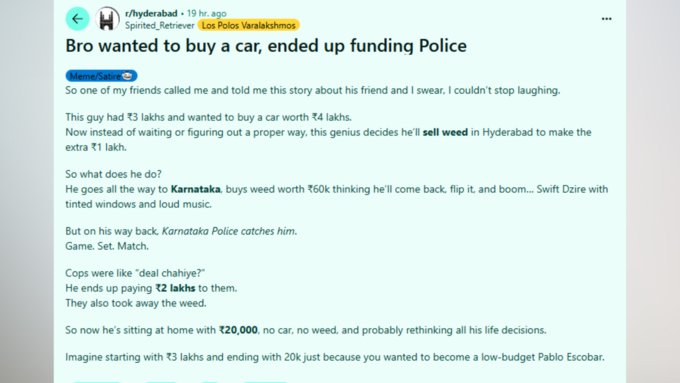Viewport: 680px width, 383px height.
Task: Filter by the Meme/Satire post flair
Action: [x=101, y=76]
